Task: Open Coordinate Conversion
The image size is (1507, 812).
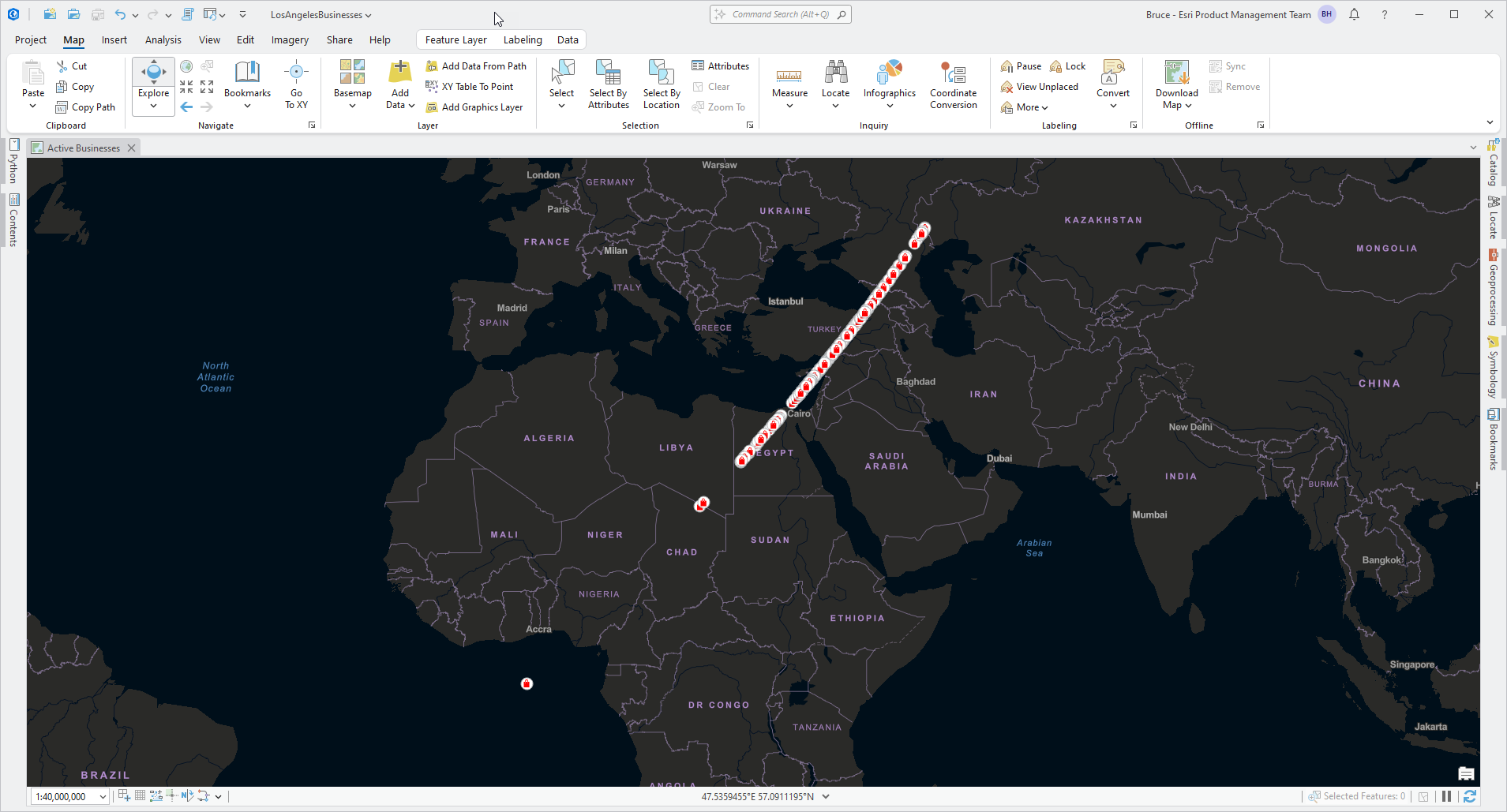Action: tap(953, 84)
